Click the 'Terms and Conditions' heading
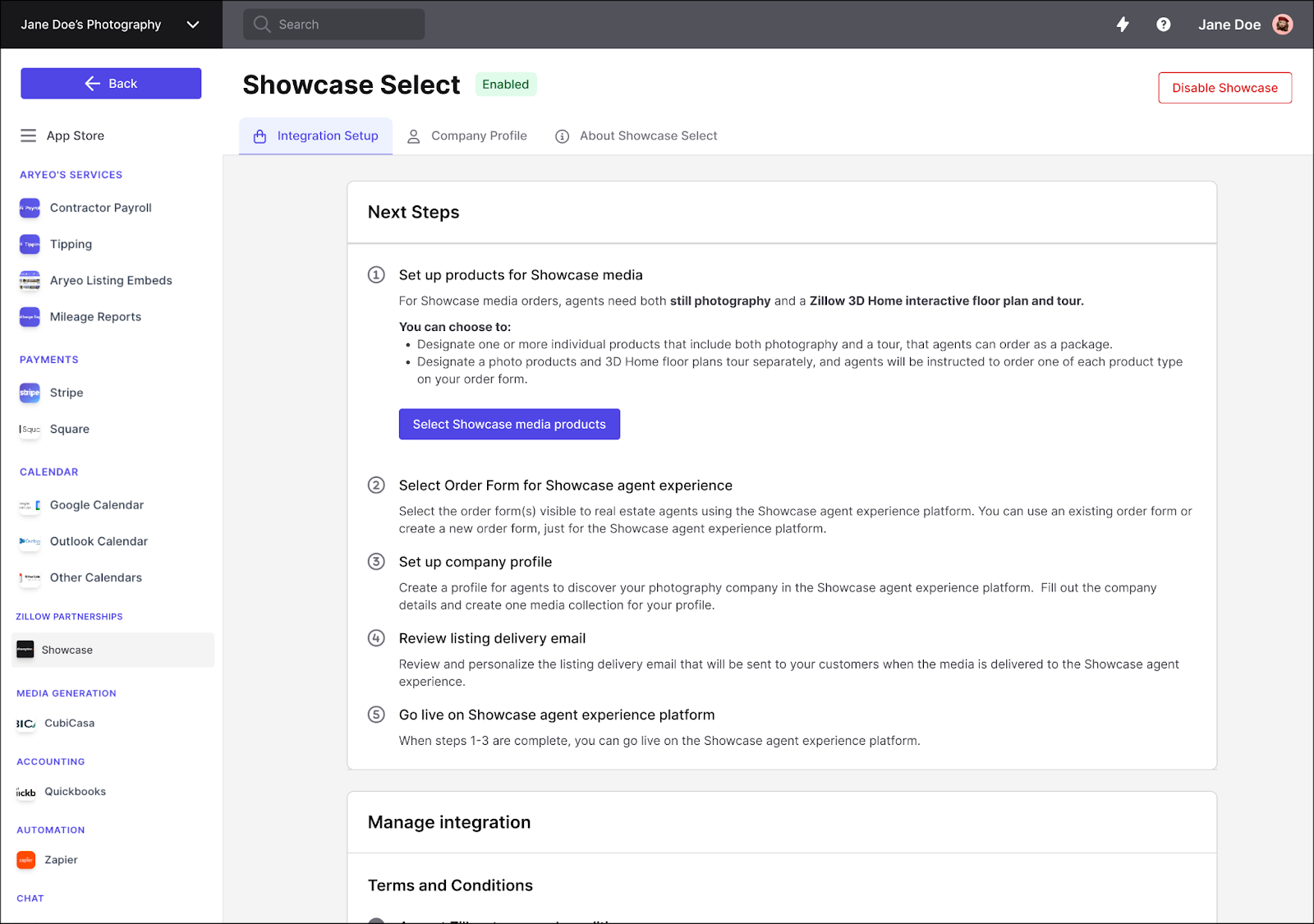This screenshot has width=1314, height=924. tap(450, 885)
